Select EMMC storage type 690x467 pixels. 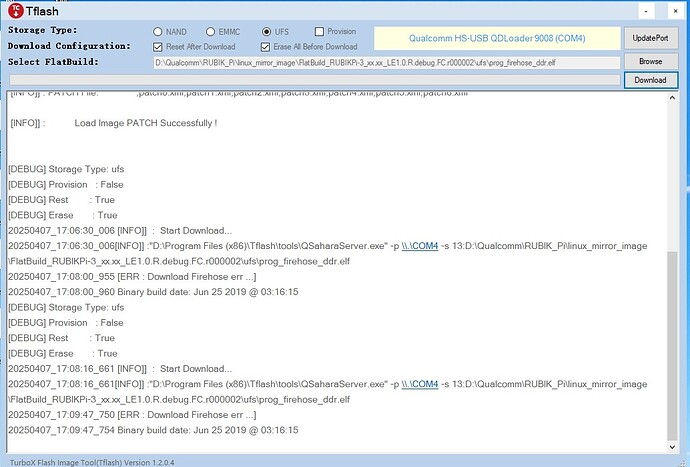tap(209, 31)
